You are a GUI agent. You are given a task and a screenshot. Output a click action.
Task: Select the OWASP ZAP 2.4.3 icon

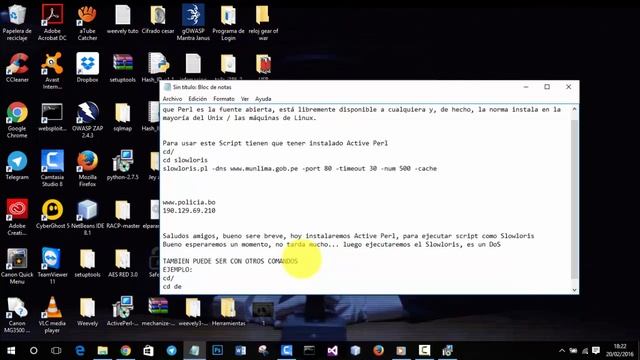click(x=87, y=120)
